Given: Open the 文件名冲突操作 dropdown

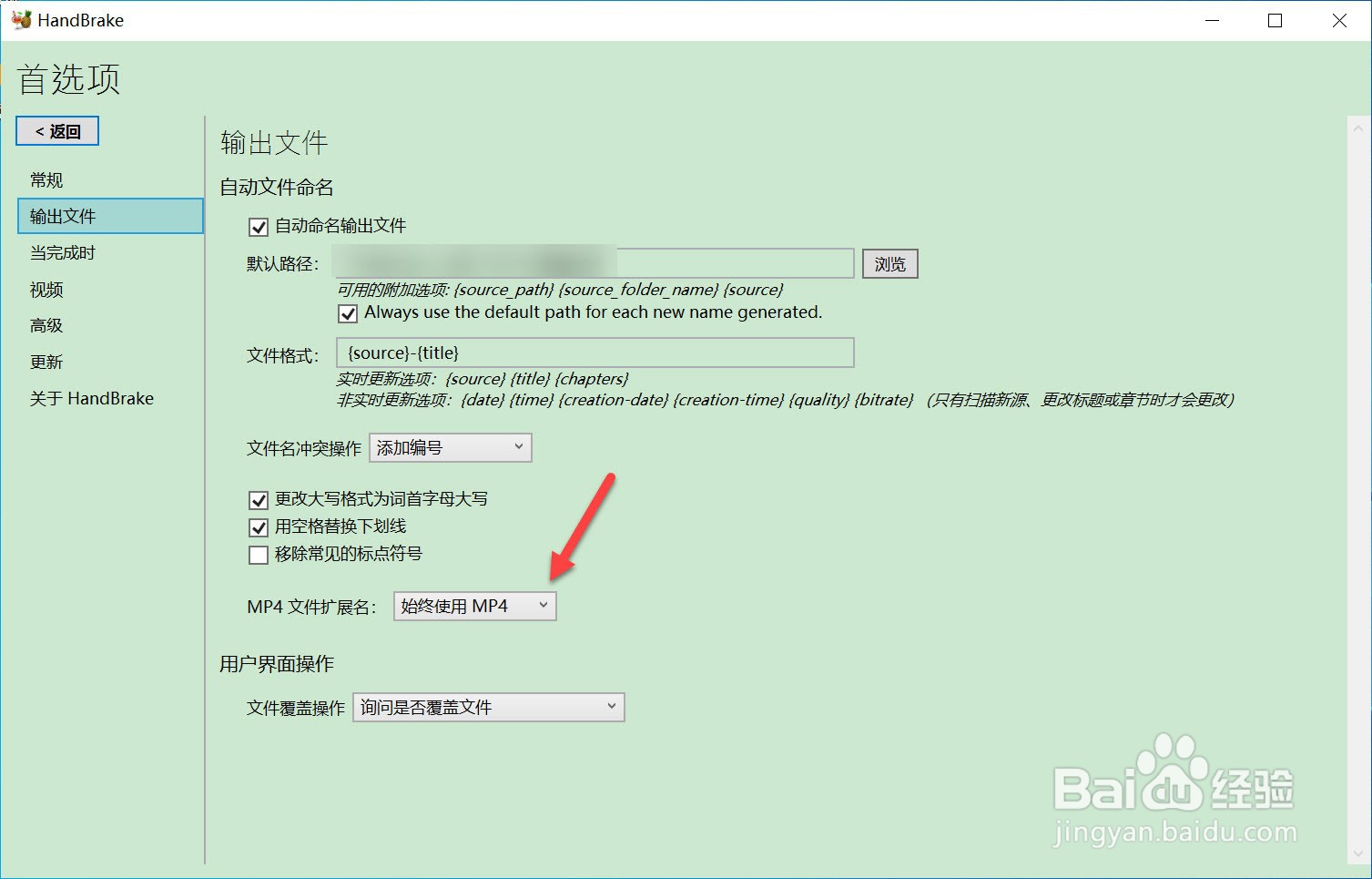Looking at the screenshot, I should click(x=451, y=447).
